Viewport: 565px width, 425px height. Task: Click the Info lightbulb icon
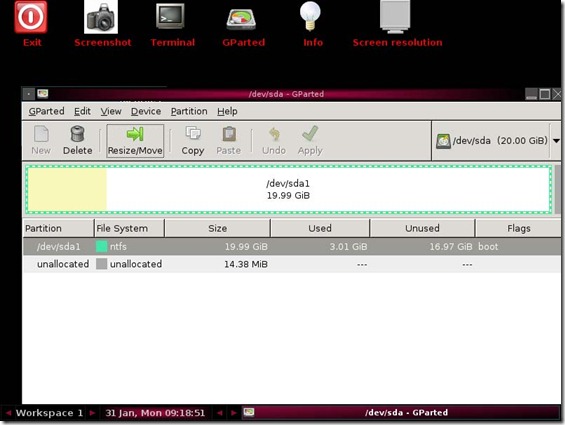pos(310,16)
